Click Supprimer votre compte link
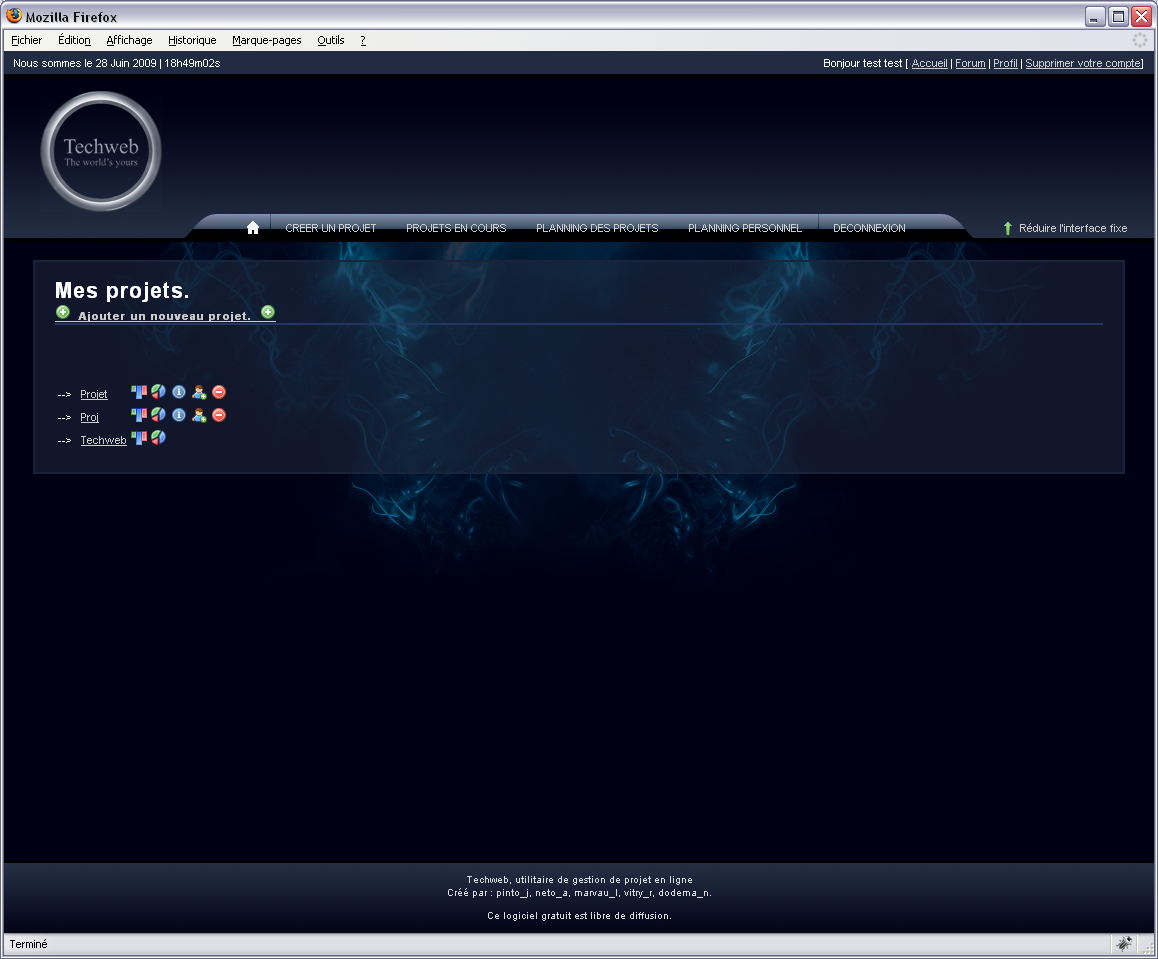The height and width of the screenshot is (959, 1158). click(1083, 63)
